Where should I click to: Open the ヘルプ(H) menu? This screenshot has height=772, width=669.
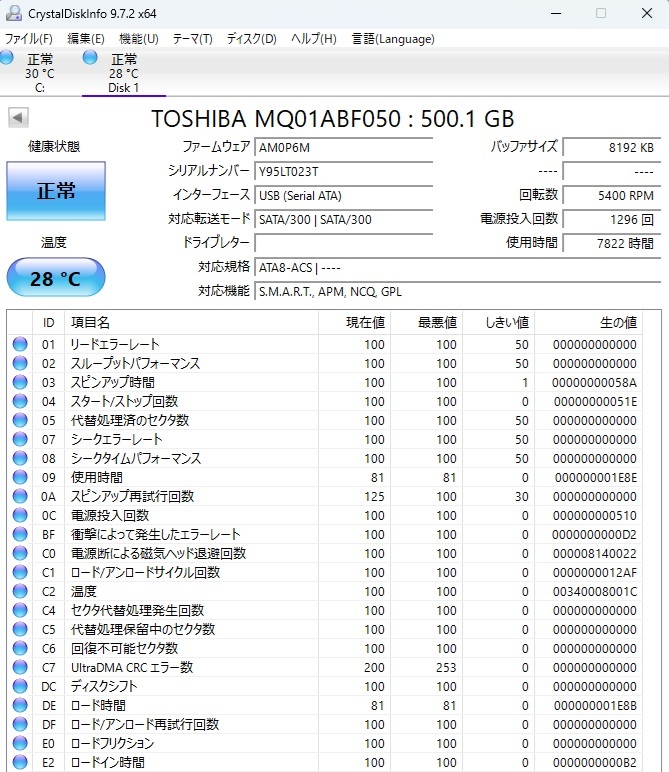pos(314,39)
